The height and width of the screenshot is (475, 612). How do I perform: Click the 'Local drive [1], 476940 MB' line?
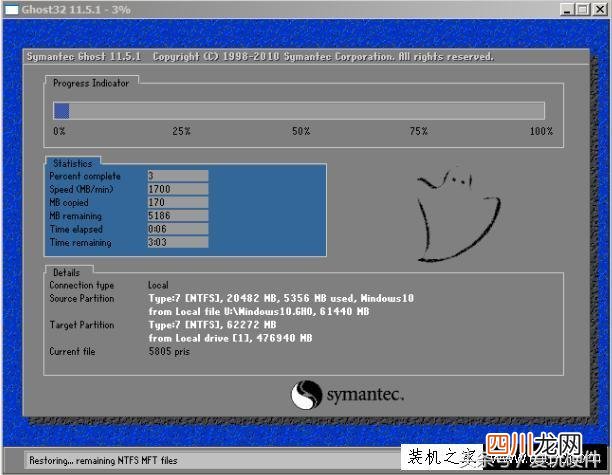[x=230, y=338]
